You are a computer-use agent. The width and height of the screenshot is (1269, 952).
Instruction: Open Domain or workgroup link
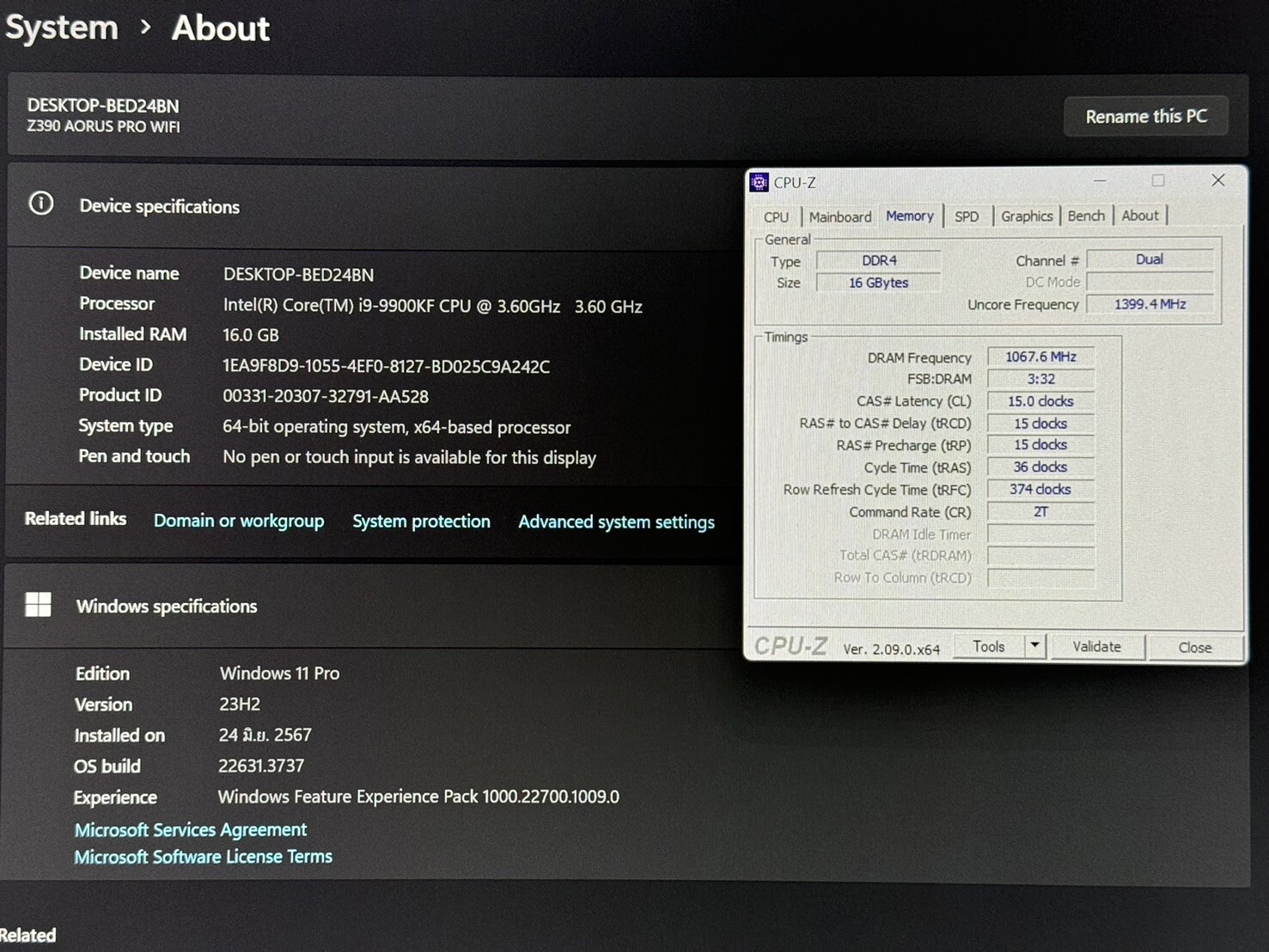click(239, 521)
